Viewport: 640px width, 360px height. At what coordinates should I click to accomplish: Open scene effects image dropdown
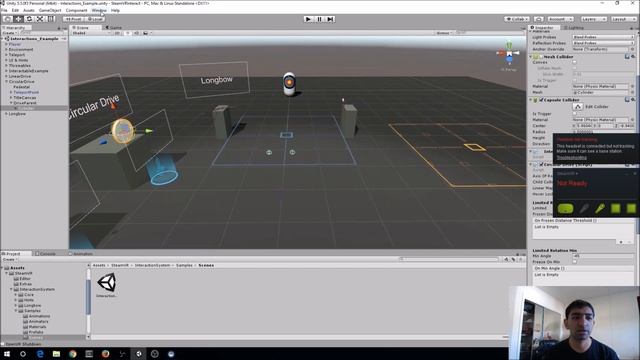(x=146, y=33)
